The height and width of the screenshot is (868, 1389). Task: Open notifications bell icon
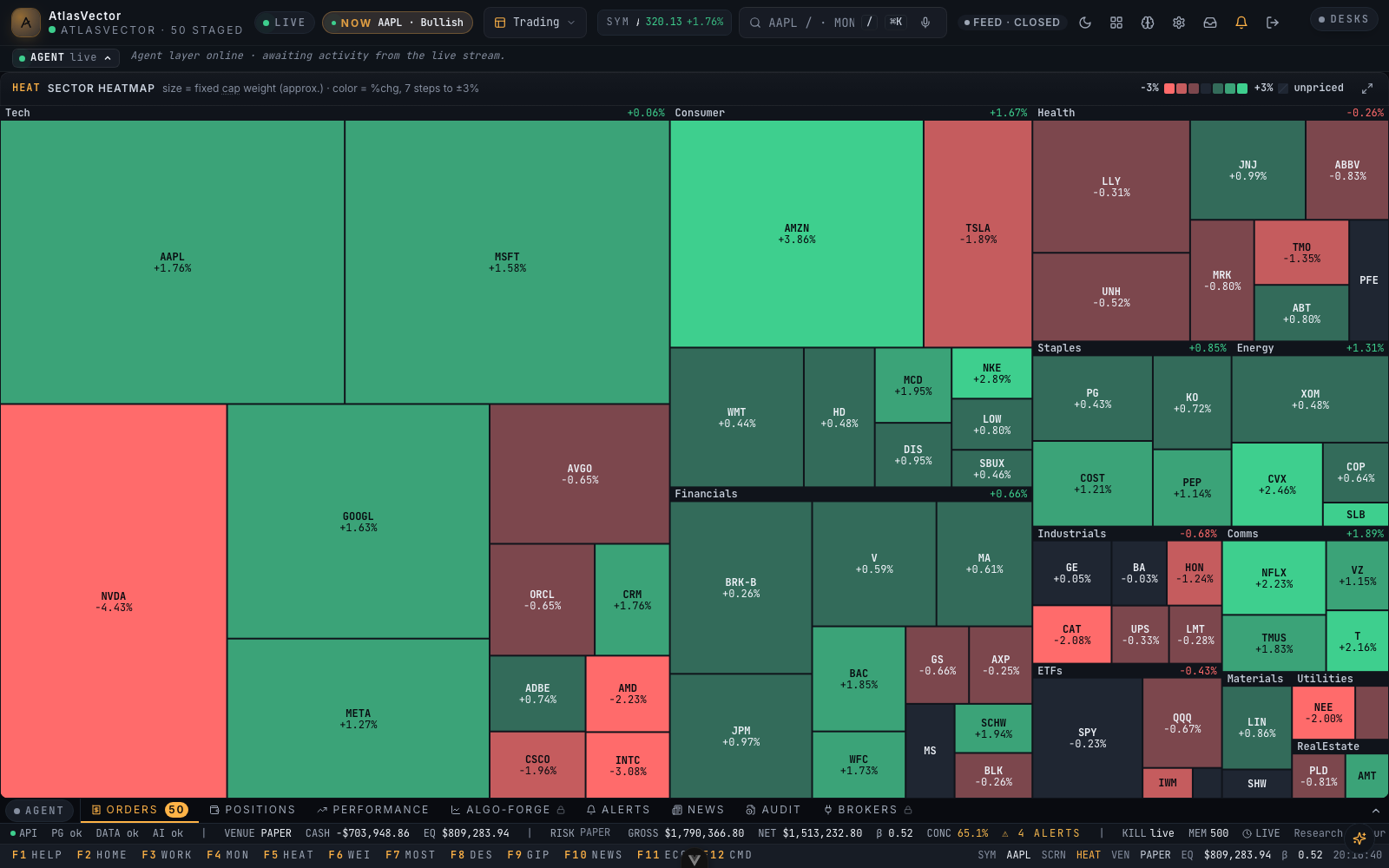pyautogui.click(x=1241, y=23)
